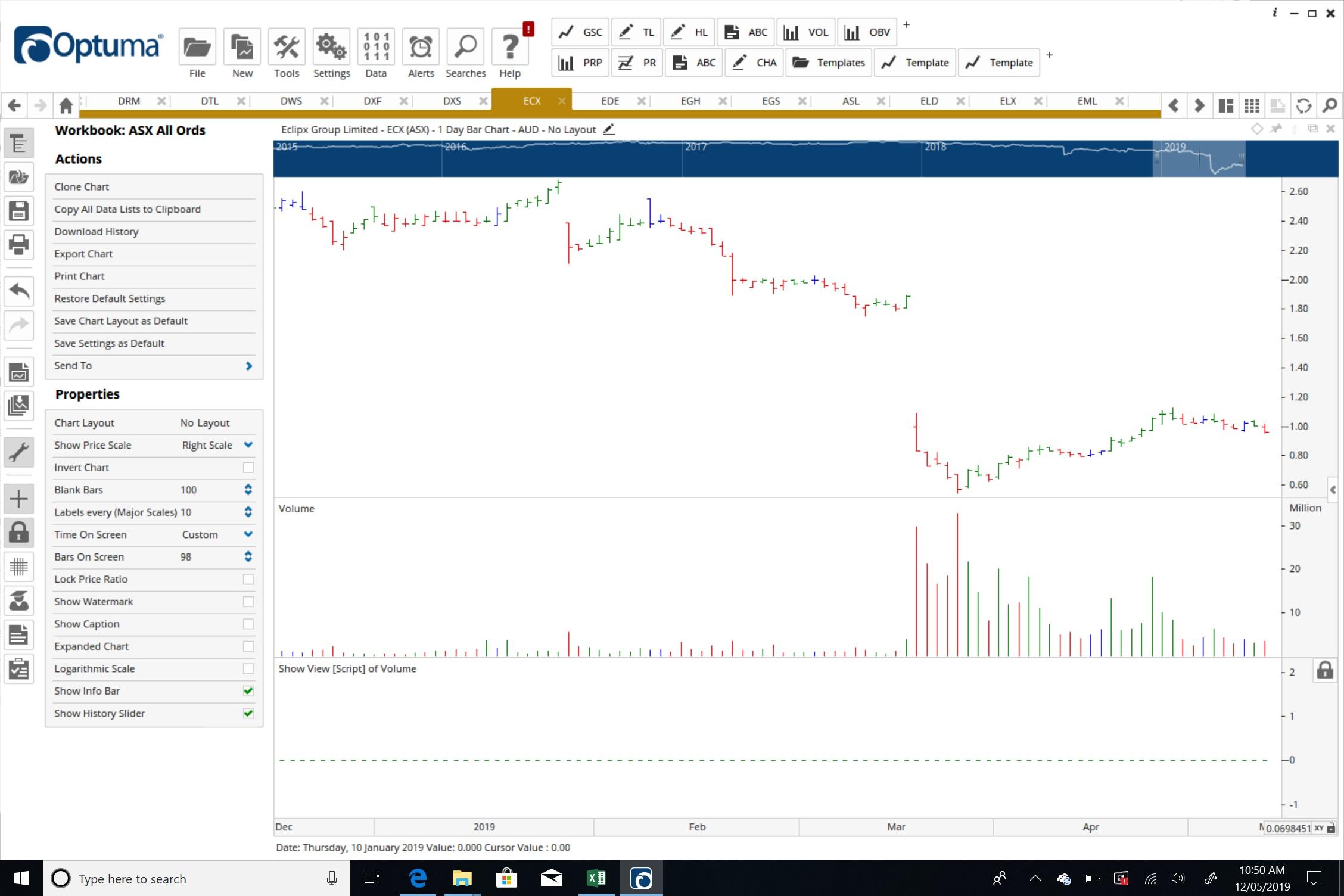Click the PRP toolbar button

[580, 63]
